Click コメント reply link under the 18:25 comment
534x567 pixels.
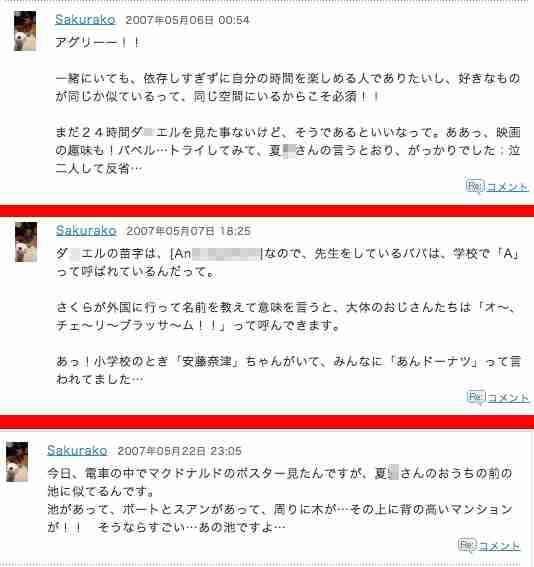(508, 398)
